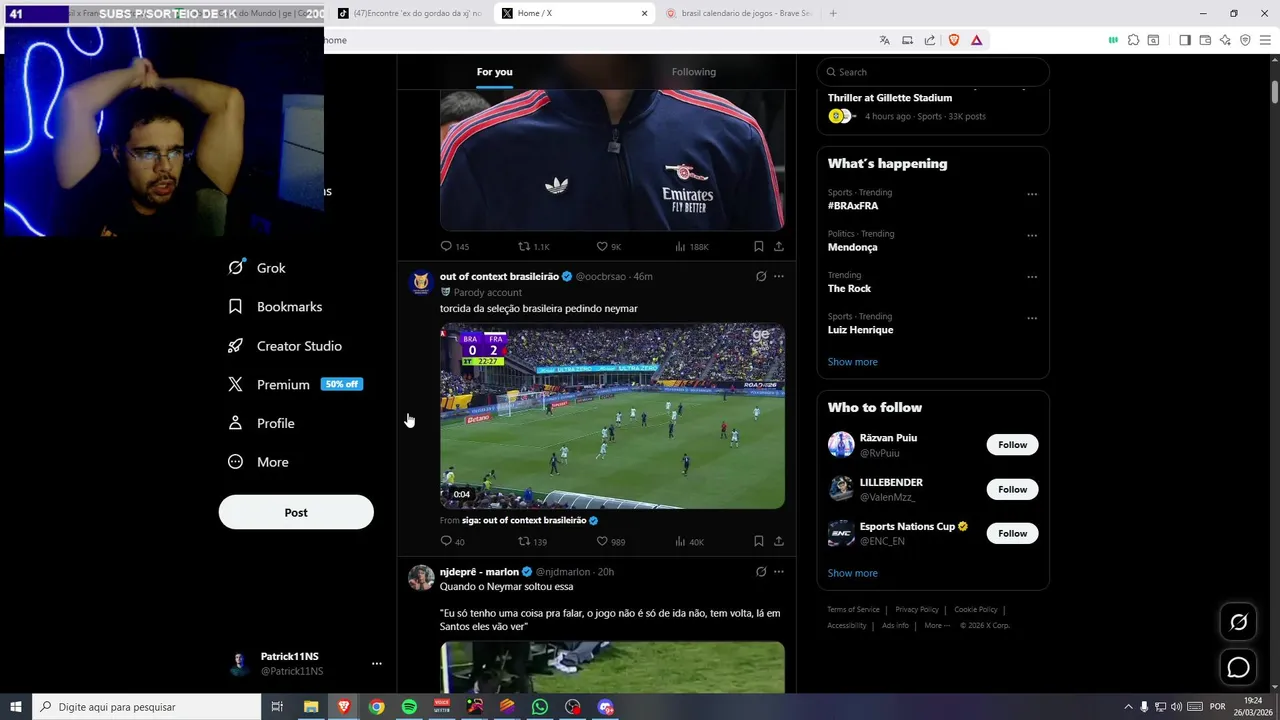Click the X search field
This screenshot has height=720, width=1280.
pyautogui.click(x=933, y=72)
